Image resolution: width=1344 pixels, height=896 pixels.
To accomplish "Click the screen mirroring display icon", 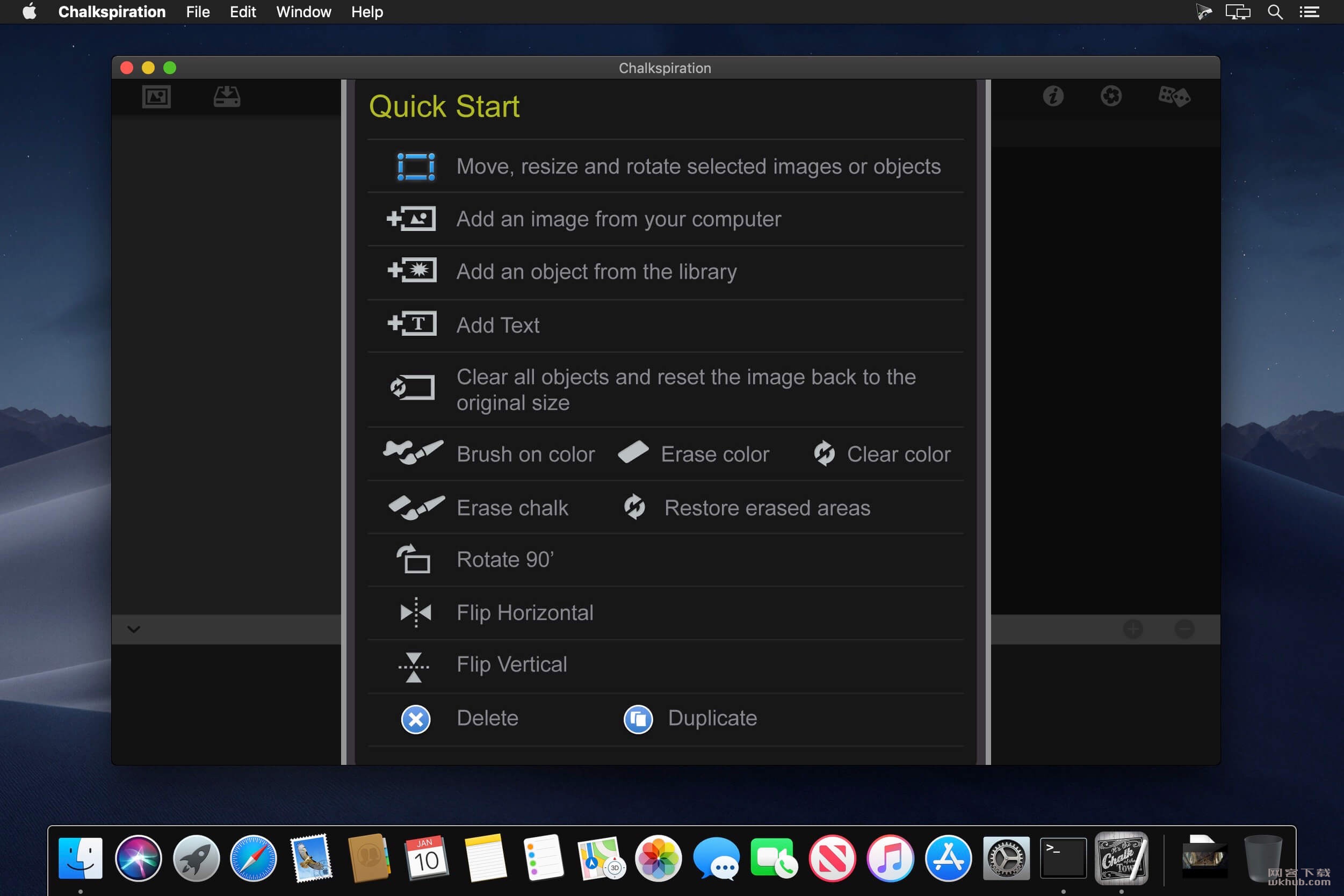I will tap(1238, 12).
